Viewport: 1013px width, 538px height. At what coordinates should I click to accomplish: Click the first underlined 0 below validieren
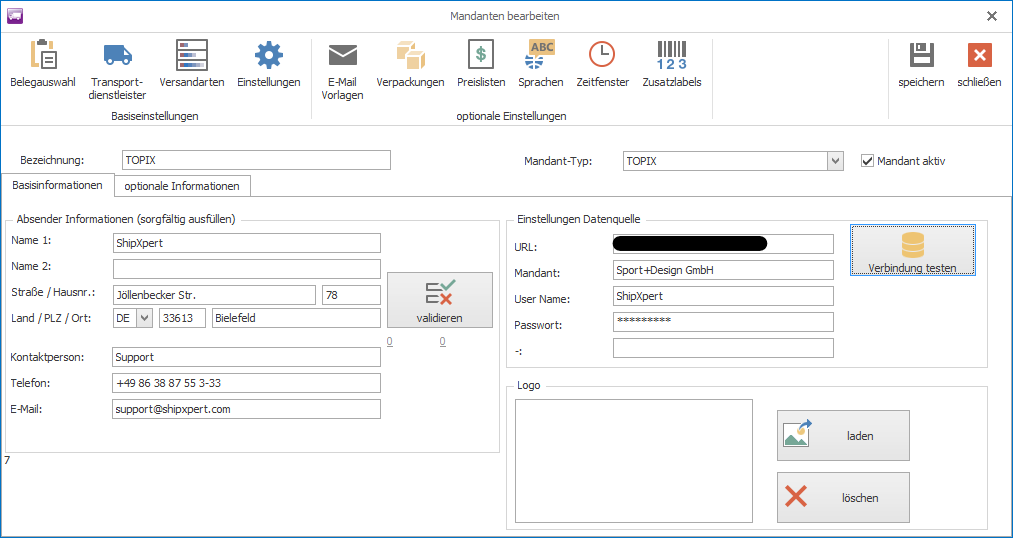click(x=390, y=342)
